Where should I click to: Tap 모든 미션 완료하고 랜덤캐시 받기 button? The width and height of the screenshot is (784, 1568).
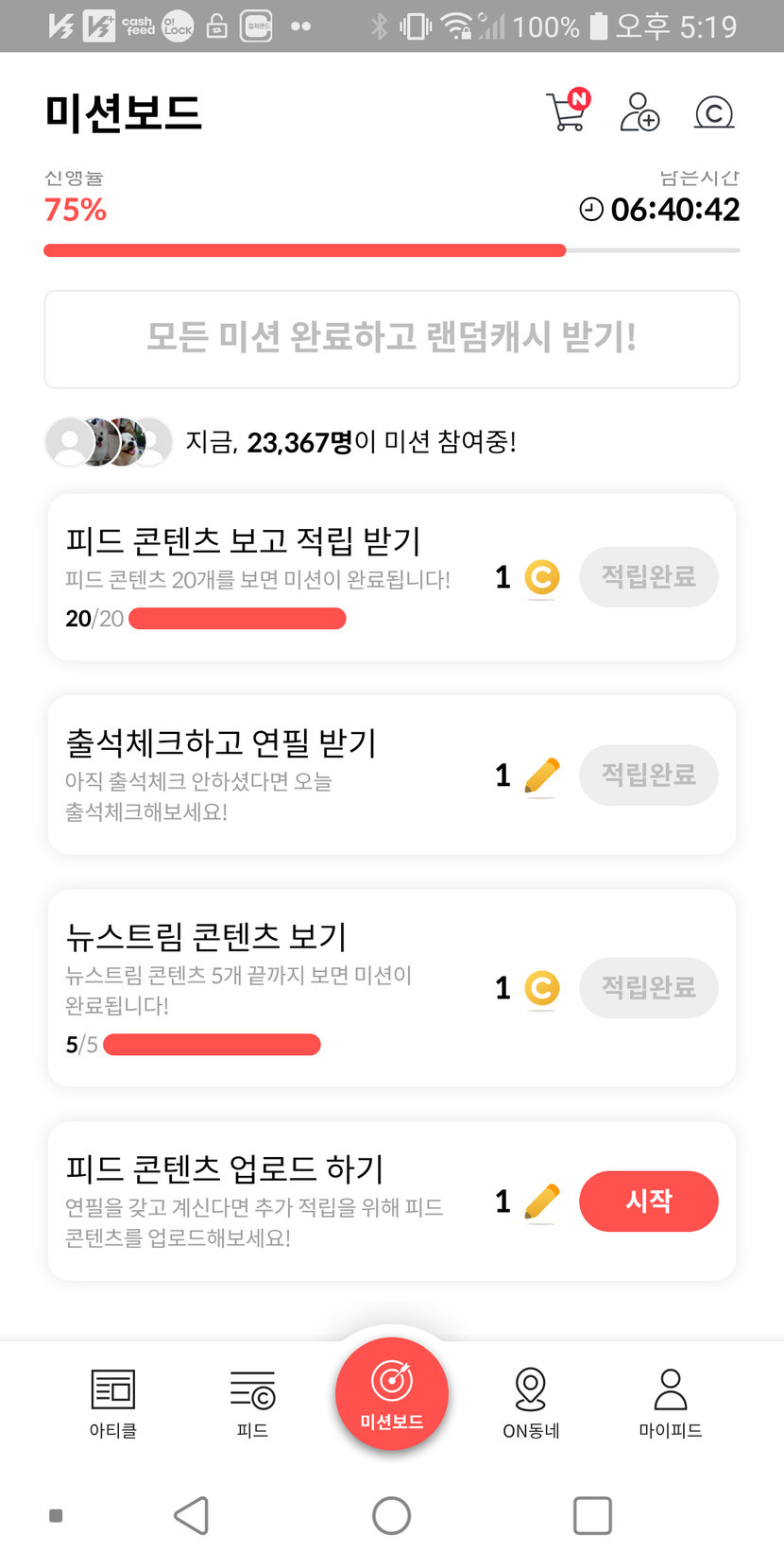(392, 339)
